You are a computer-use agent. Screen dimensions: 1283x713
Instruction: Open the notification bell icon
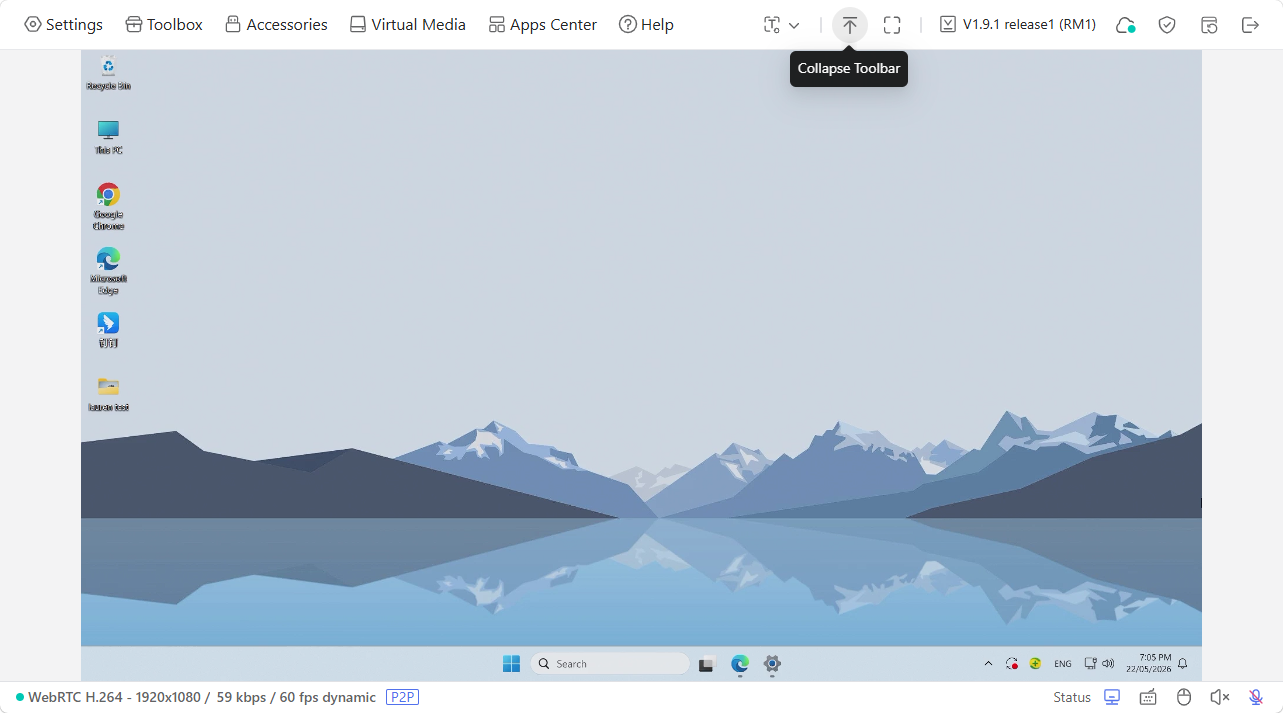pos(1183,664)
